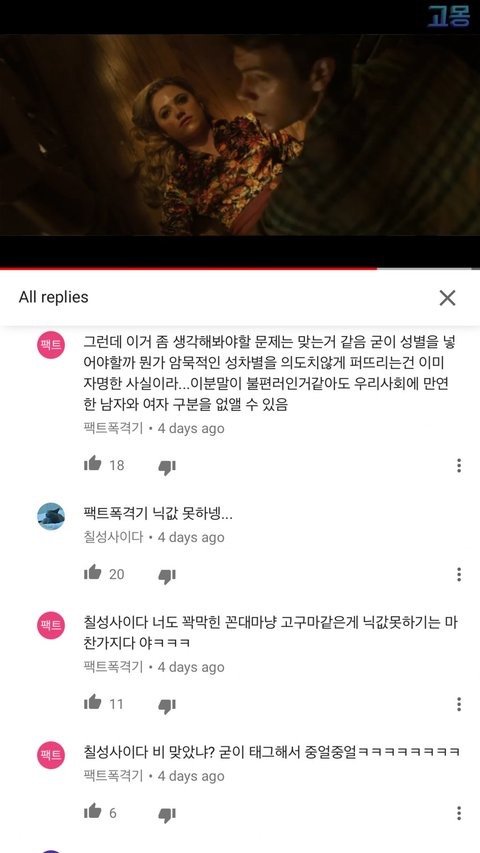Like the 칠성사이다 comment with 20 likes
Screen dimensions: 480x853
[93, 573]
